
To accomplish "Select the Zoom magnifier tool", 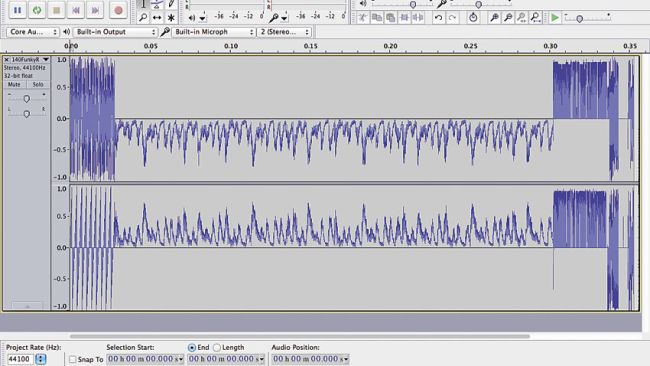I will (143, 17).
